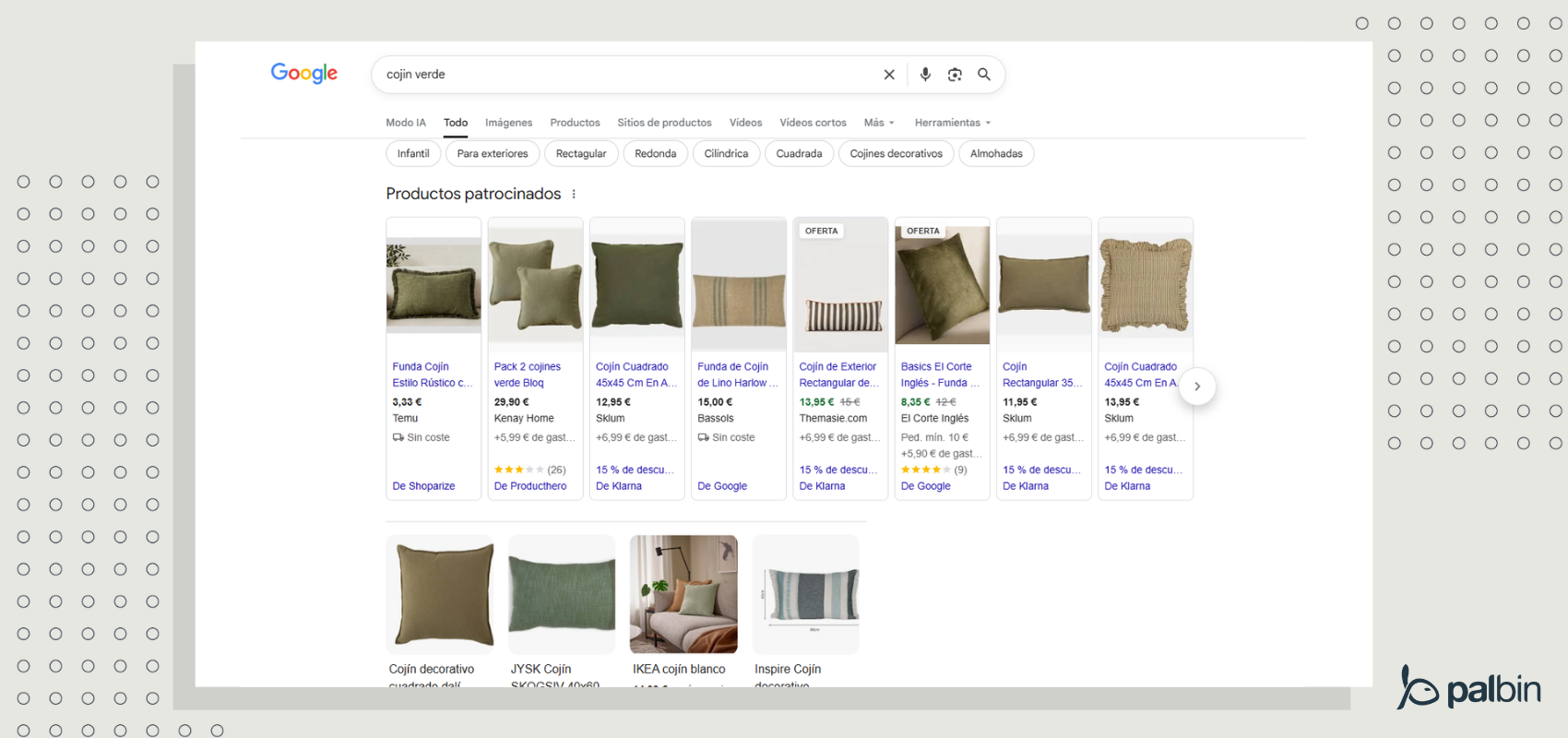This screenshot has height=738, width=1568.
Task: Expand the Más dropdown
Action: point(878,123)
